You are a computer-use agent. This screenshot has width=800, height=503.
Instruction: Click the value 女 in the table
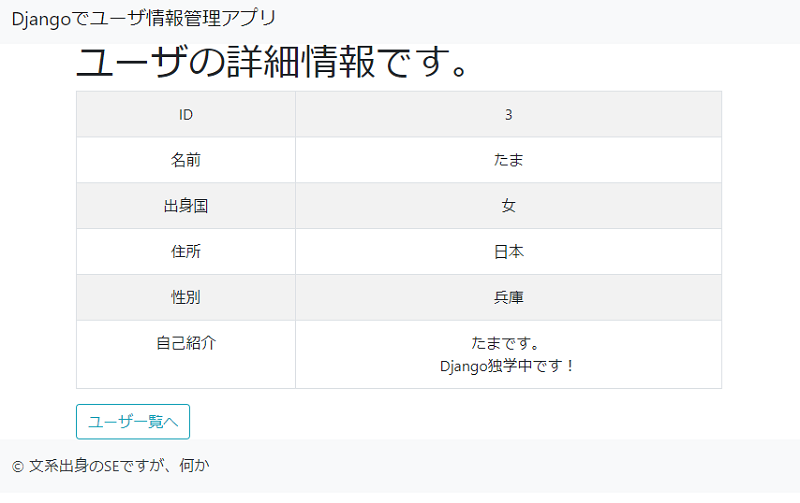point(509,206)
